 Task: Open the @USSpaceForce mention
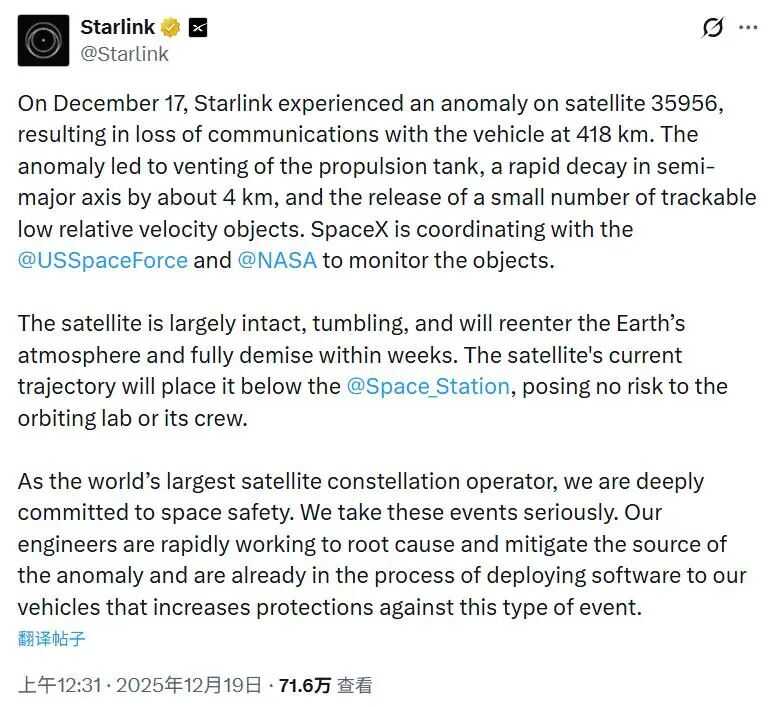(103, 260)
